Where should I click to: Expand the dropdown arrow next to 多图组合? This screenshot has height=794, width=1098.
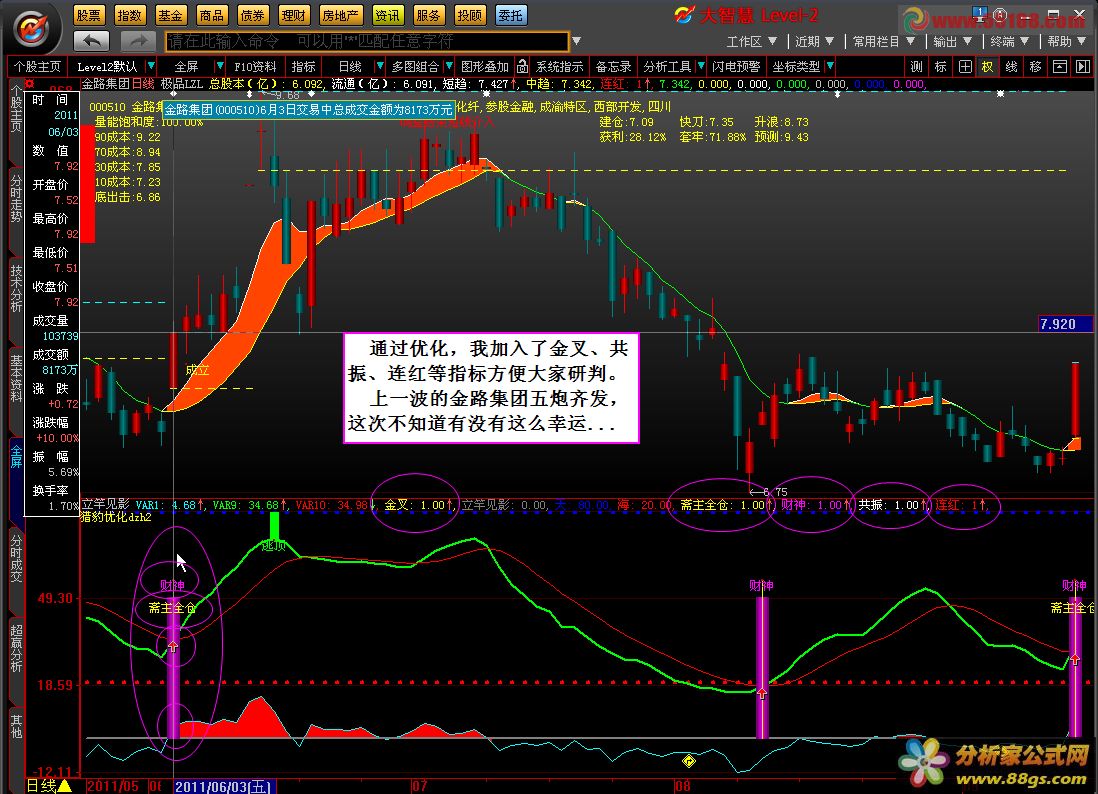pos(449,67)
